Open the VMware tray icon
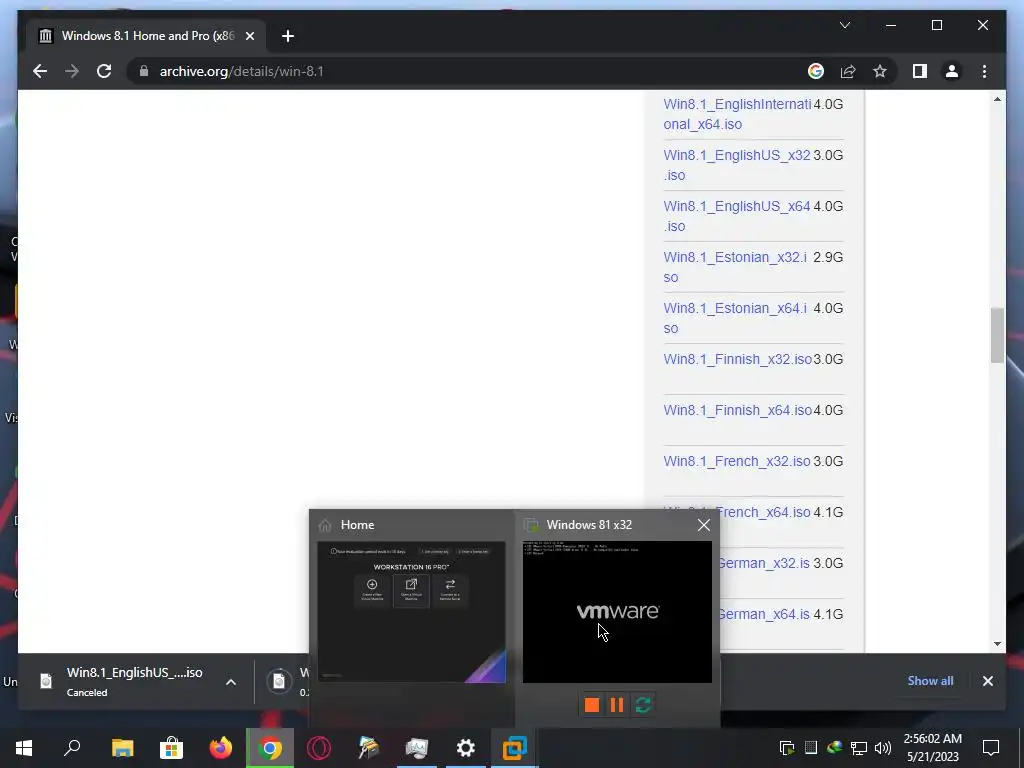Screen dimensions: 1024x768 [x=787, y=748]
